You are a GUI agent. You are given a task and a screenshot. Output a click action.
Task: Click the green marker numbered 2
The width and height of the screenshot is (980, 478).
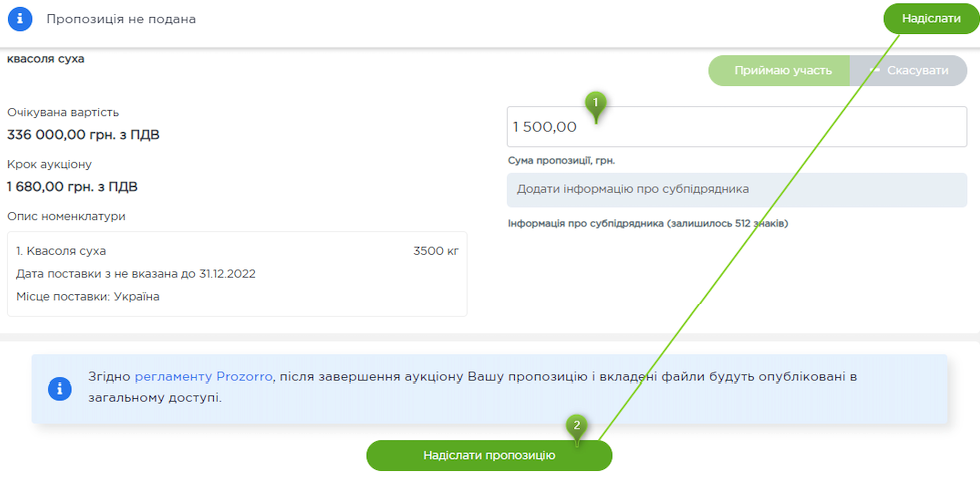coord(576,426)
